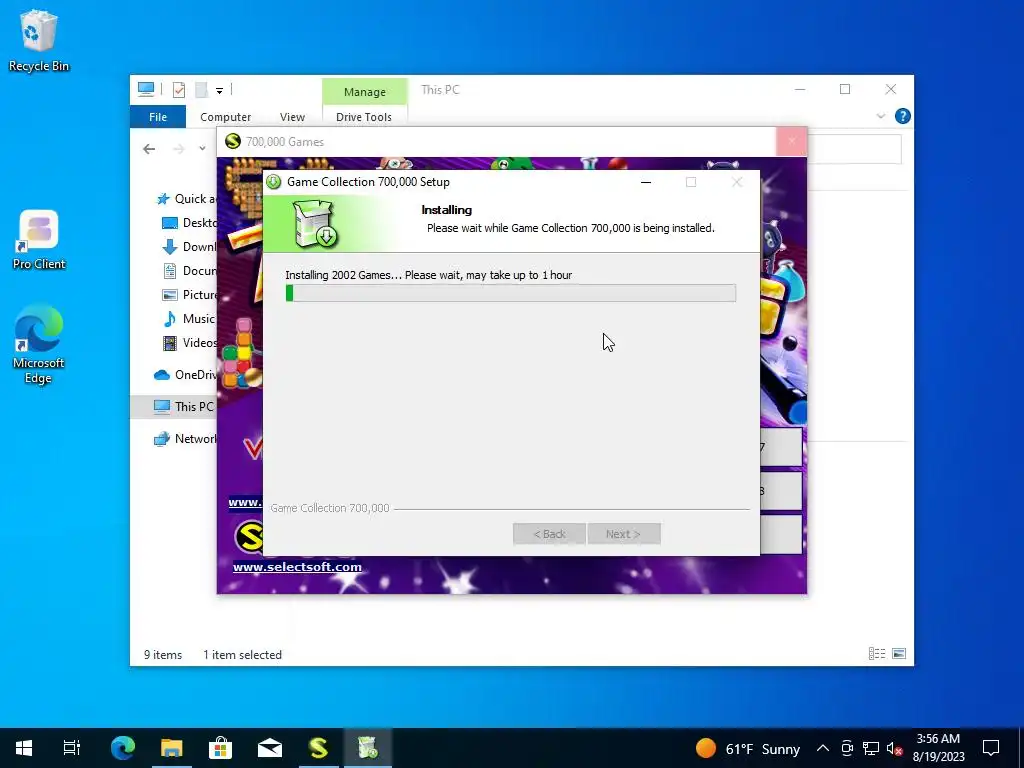1024x768 pixels.
Task: Open the weather widget showing 61°F Sunny
Action: click(748, 748)
